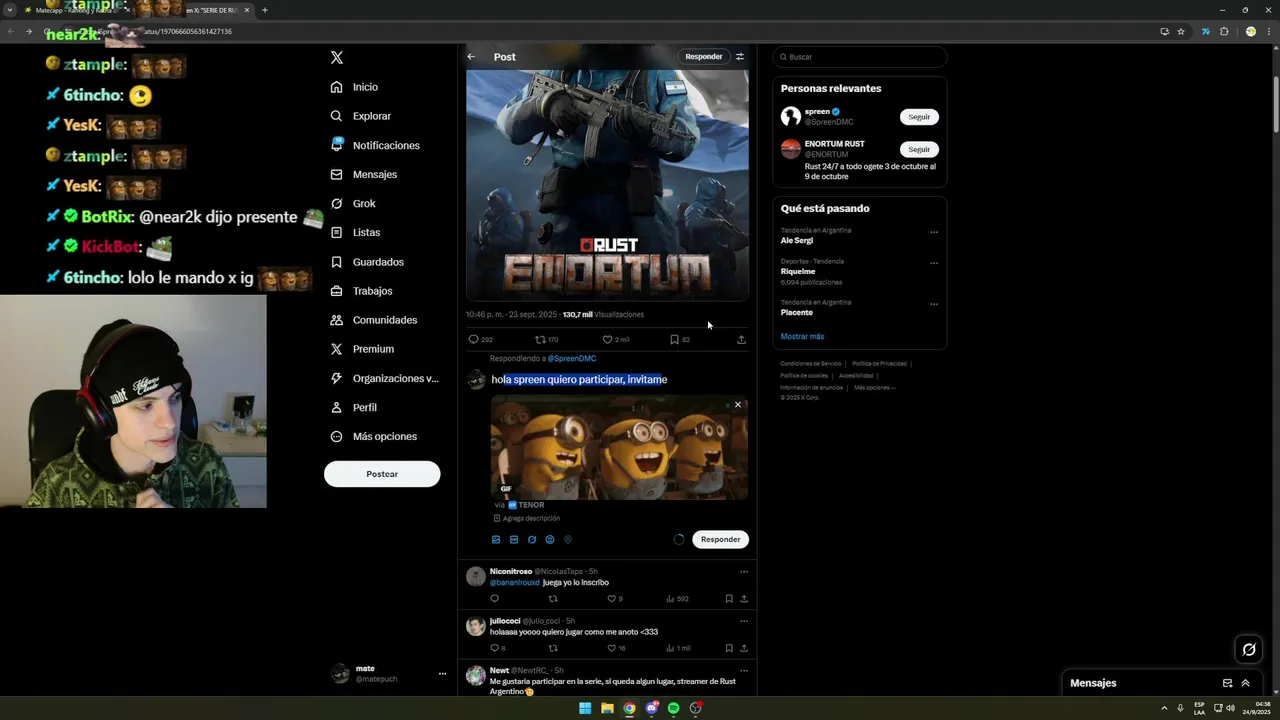Open the Rust Enortum post image
This screenshot has width=1280, height=720.
point(607,185)
